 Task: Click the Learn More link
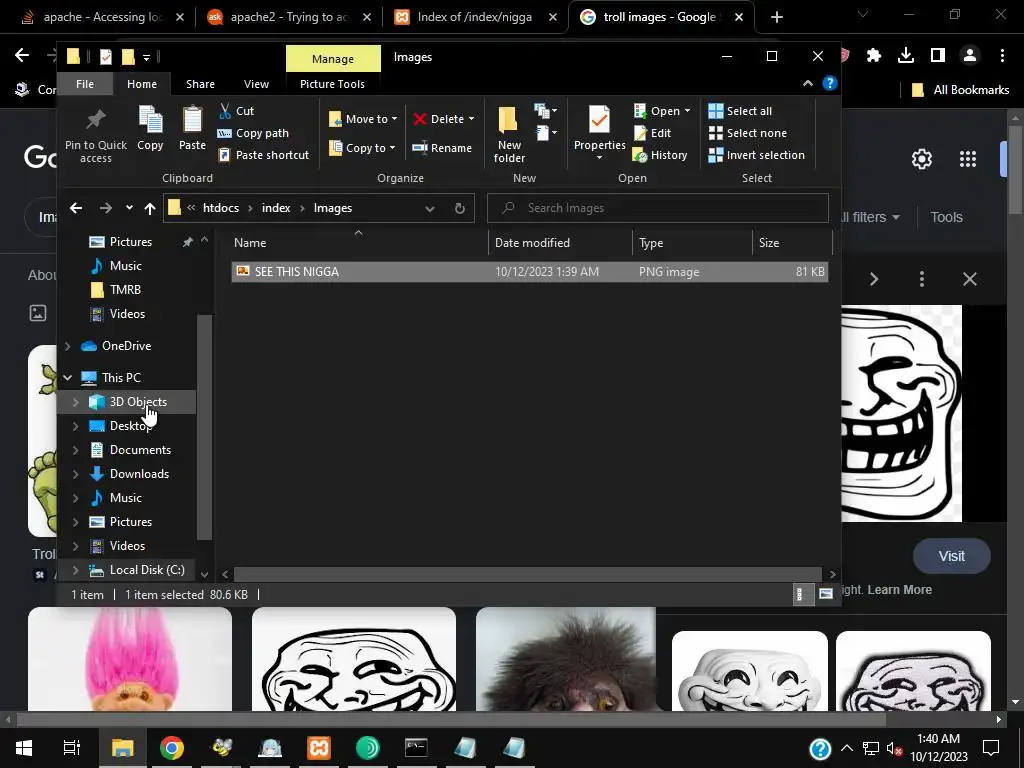[900, 590]
